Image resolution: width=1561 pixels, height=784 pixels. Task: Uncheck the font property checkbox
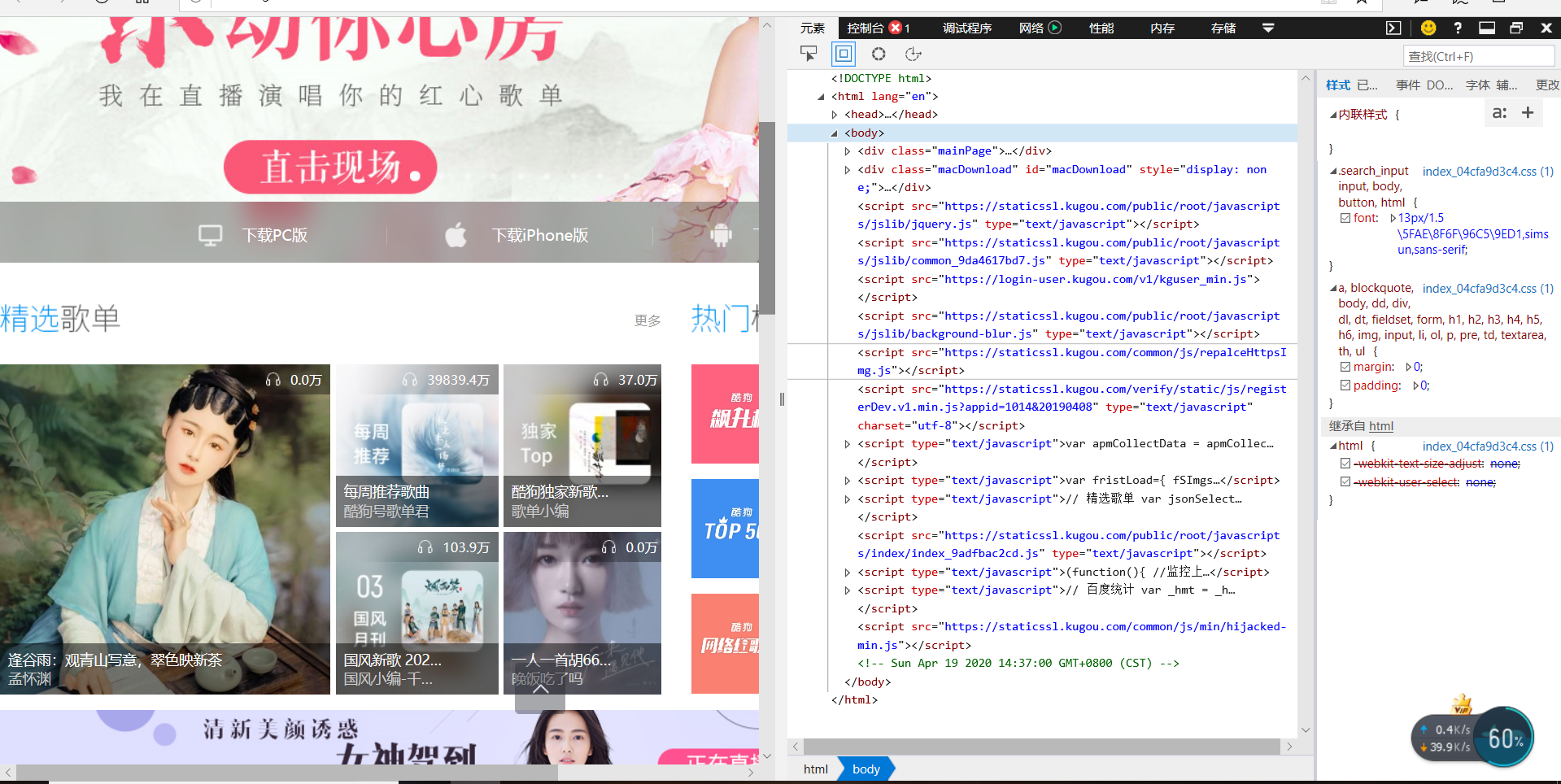(x=1345, y=218)
